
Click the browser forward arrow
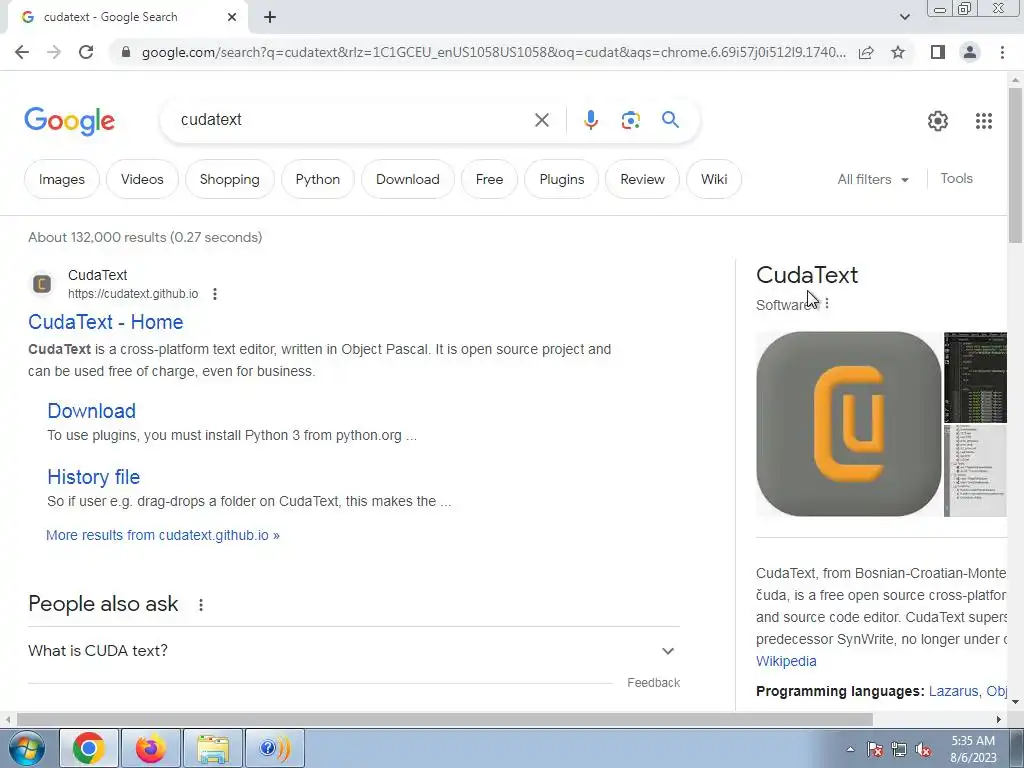point(54,52)
